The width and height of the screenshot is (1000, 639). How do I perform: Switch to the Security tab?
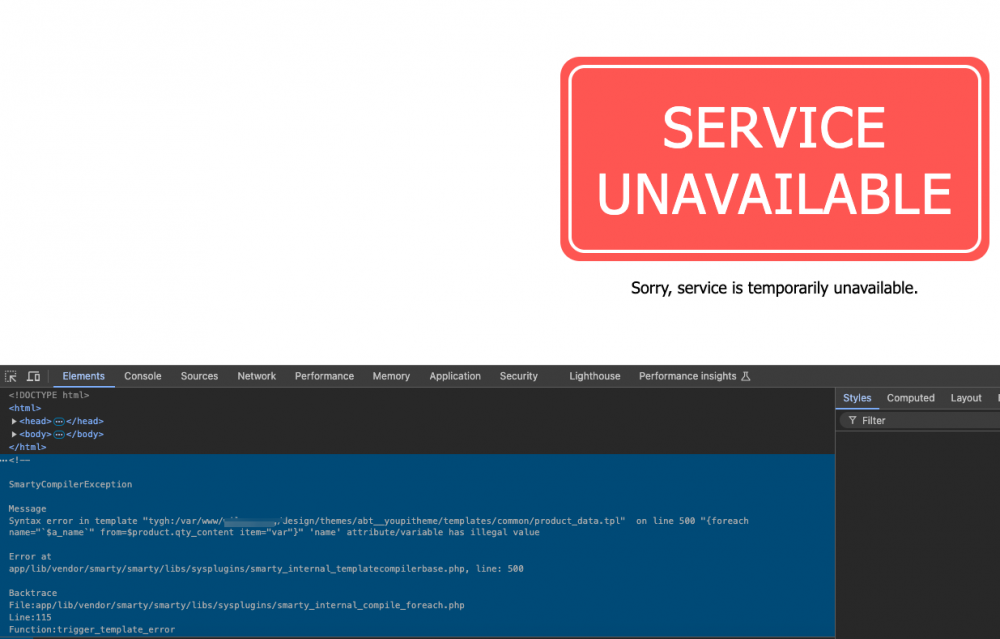coord(518,376)
